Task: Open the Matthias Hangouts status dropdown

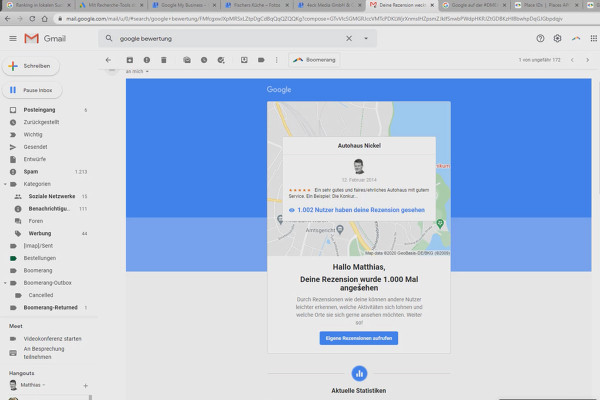Action: point(33,385)
